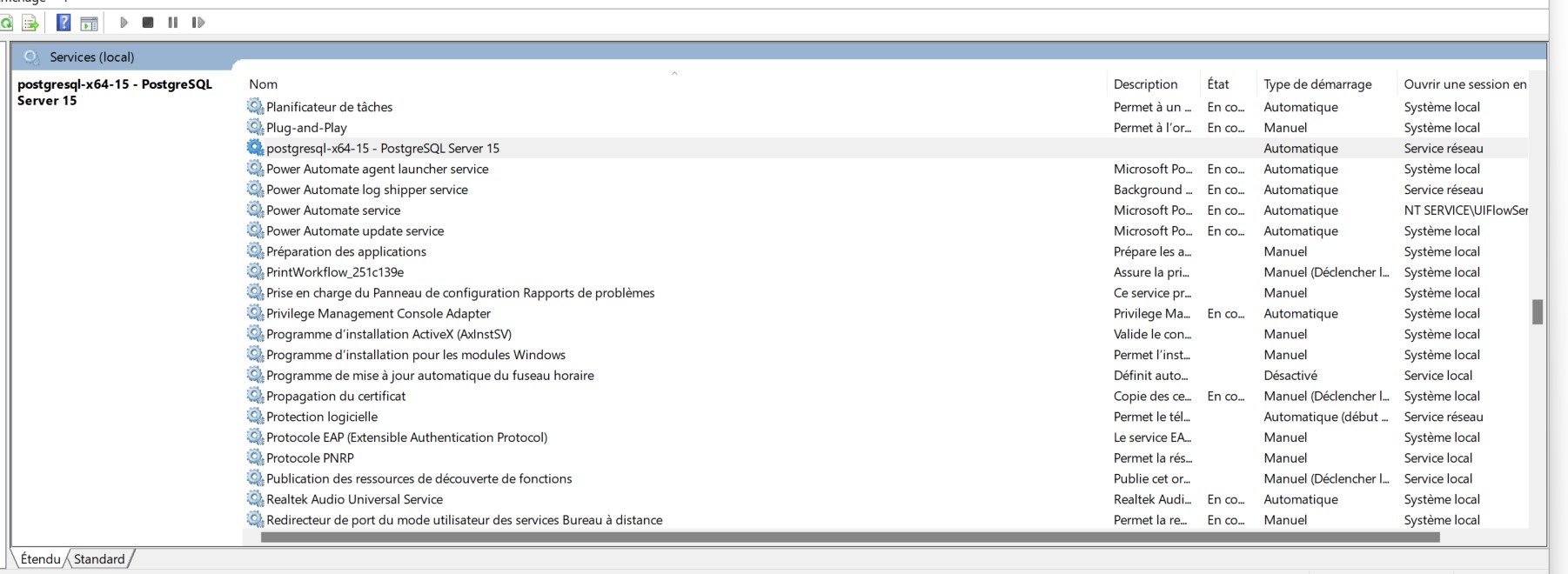Click gear icon of Protection logicielle
1568x574 pixels.
[255, 416]
